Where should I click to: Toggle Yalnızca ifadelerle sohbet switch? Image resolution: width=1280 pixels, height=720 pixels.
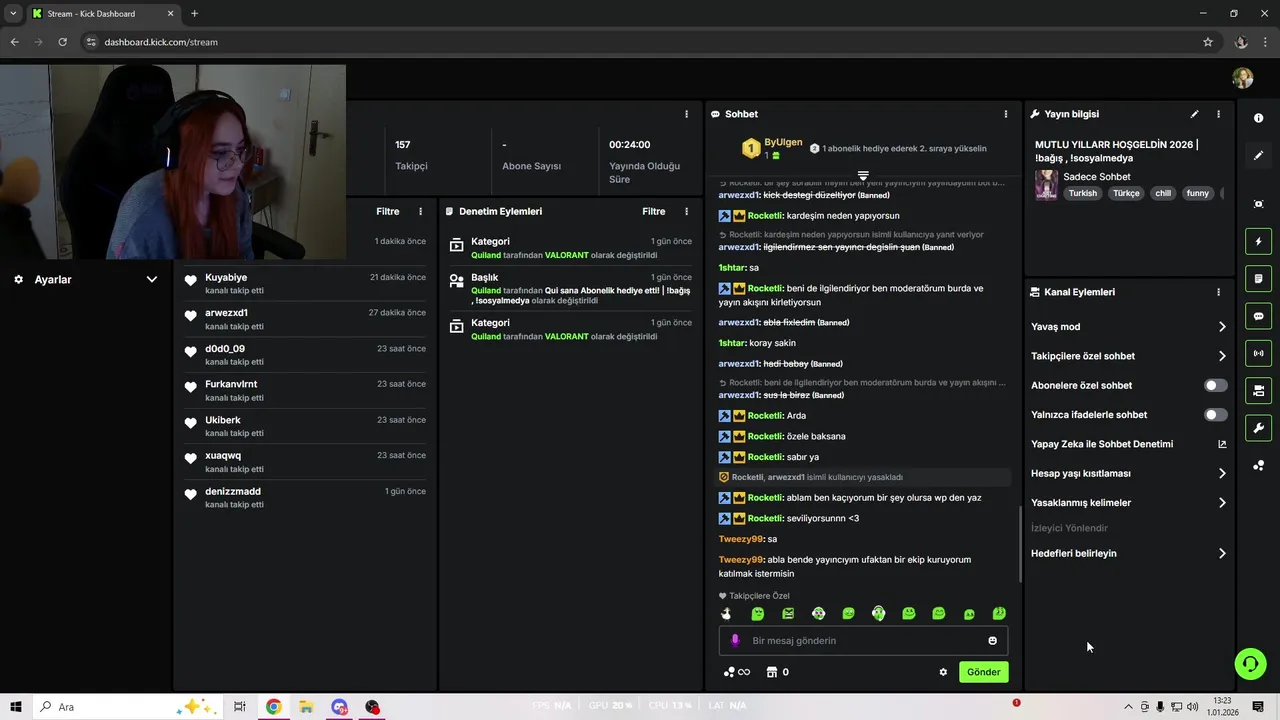pyautogui.click(x=1215, y=415)
